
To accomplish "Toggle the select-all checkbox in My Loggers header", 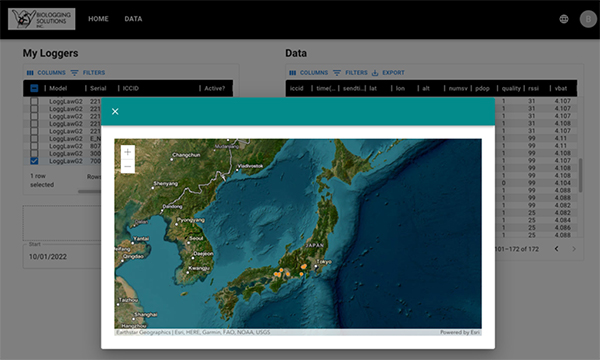I will point(34,88).
